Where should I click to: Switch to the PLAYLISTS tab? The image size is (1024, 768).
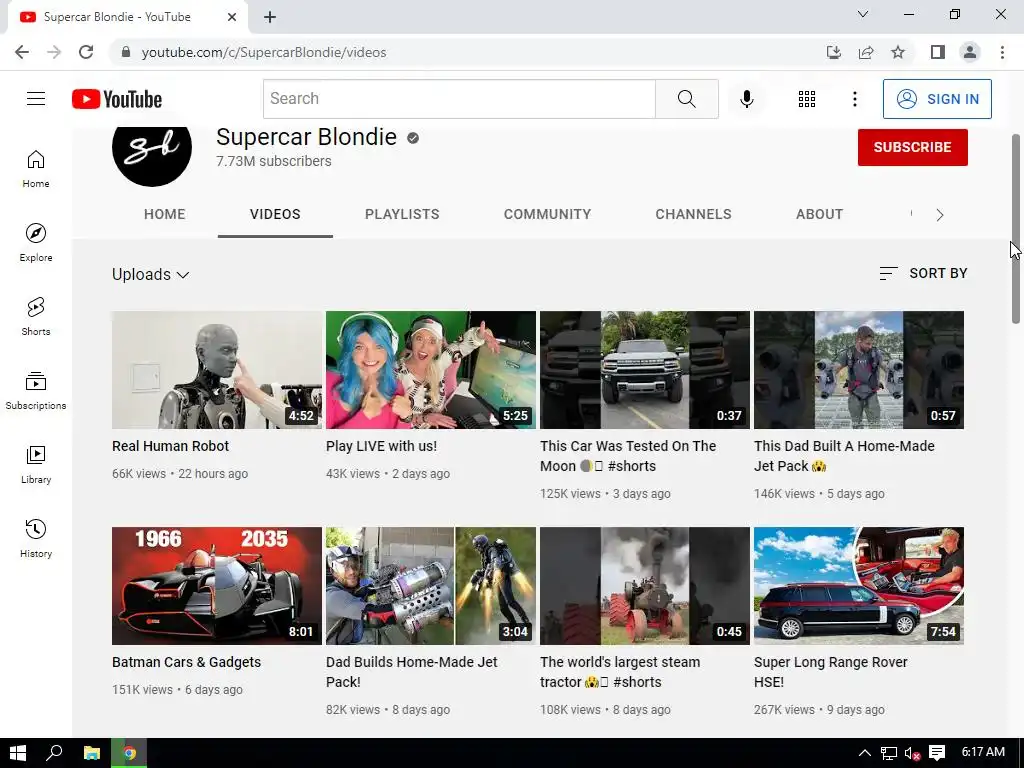tap(402, 214)
